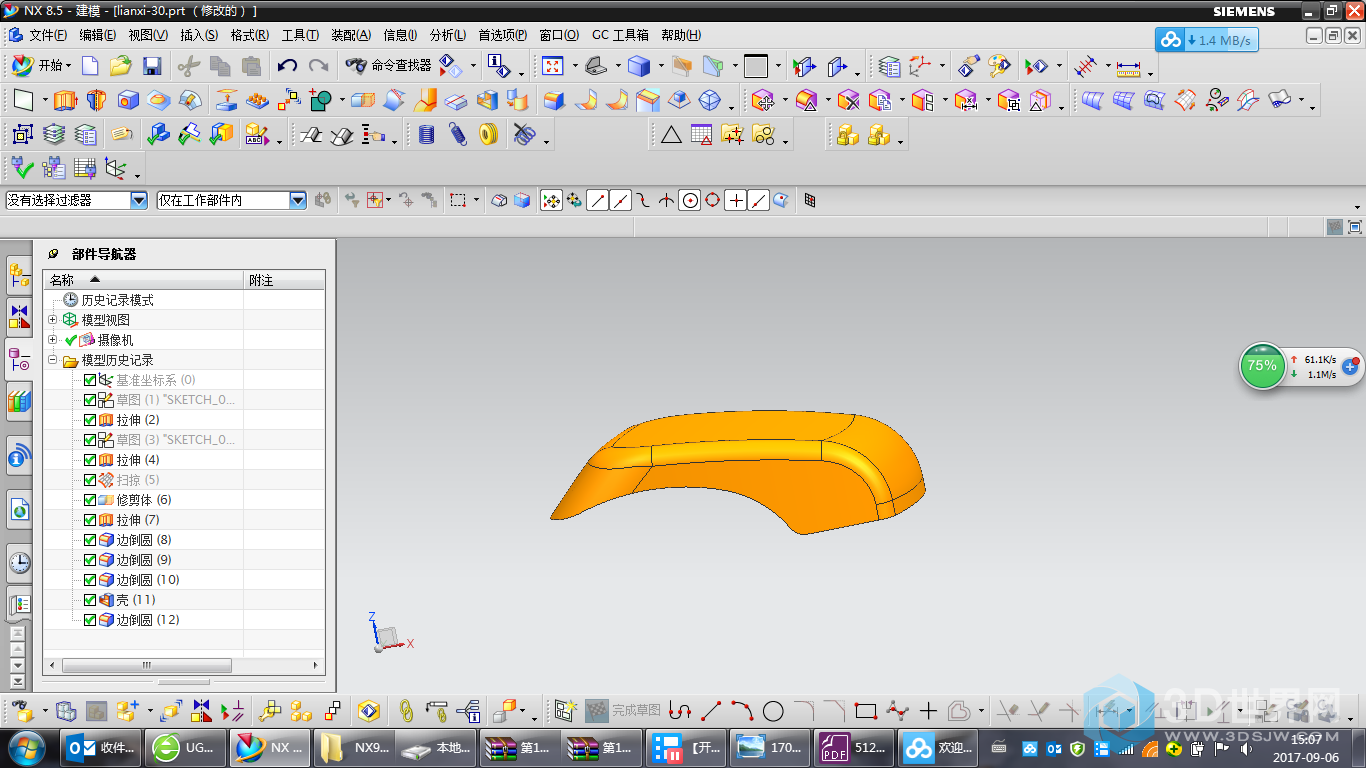Click the Pattern Feature icon with orange dots
The image size is (1366, 768).
click(x=258, y=100)
